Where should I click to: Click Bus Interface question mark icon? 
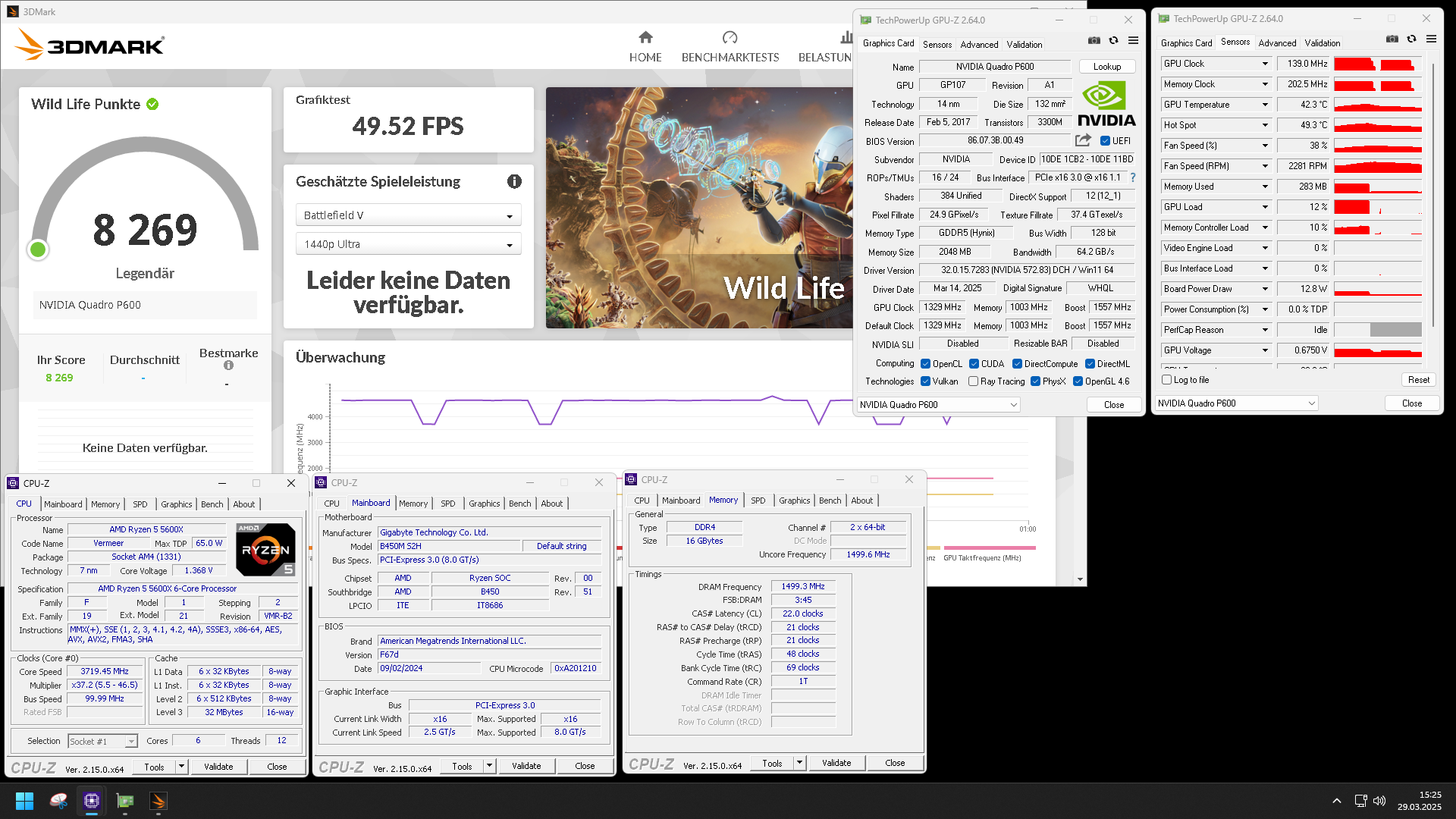point(1133,177)
